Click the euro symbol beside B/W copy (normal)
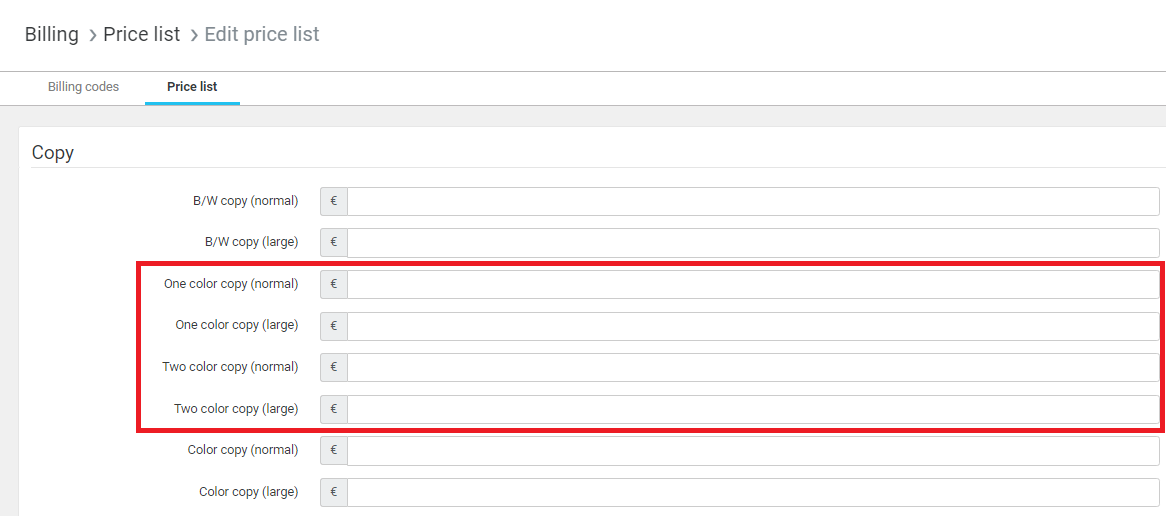 [x=334, y=201]
